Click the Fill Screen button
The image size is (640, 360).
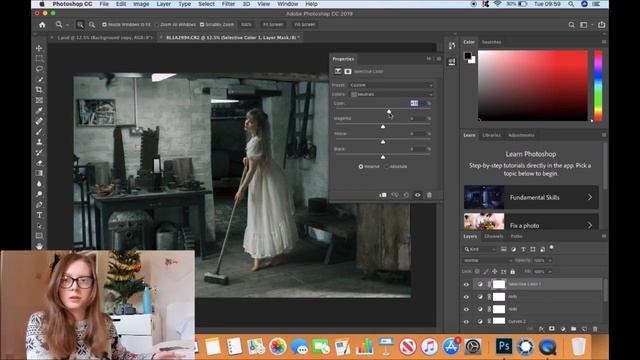(x=304, y=24)
